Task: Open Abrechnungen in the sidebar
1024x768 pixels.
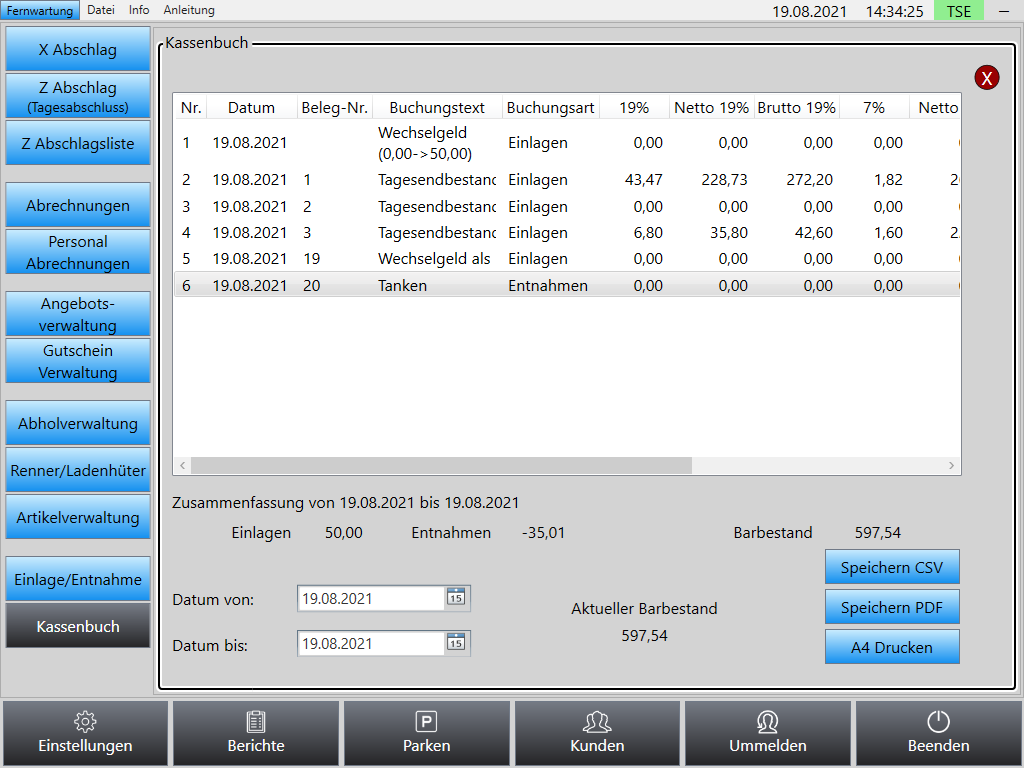Action: click(x=78, y=205)
